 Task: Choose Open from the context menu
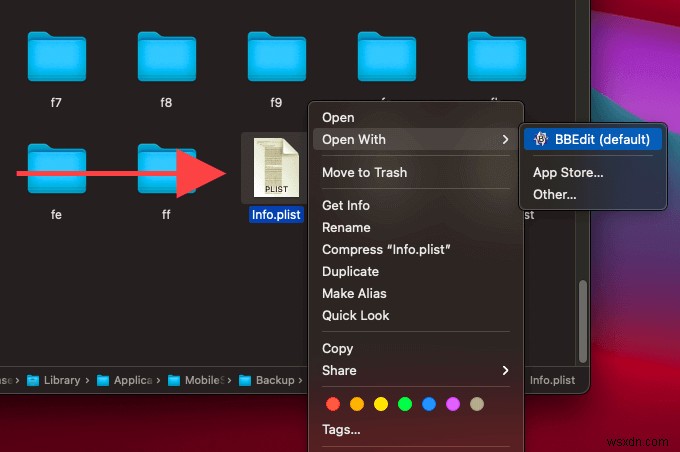click(338, 117)
